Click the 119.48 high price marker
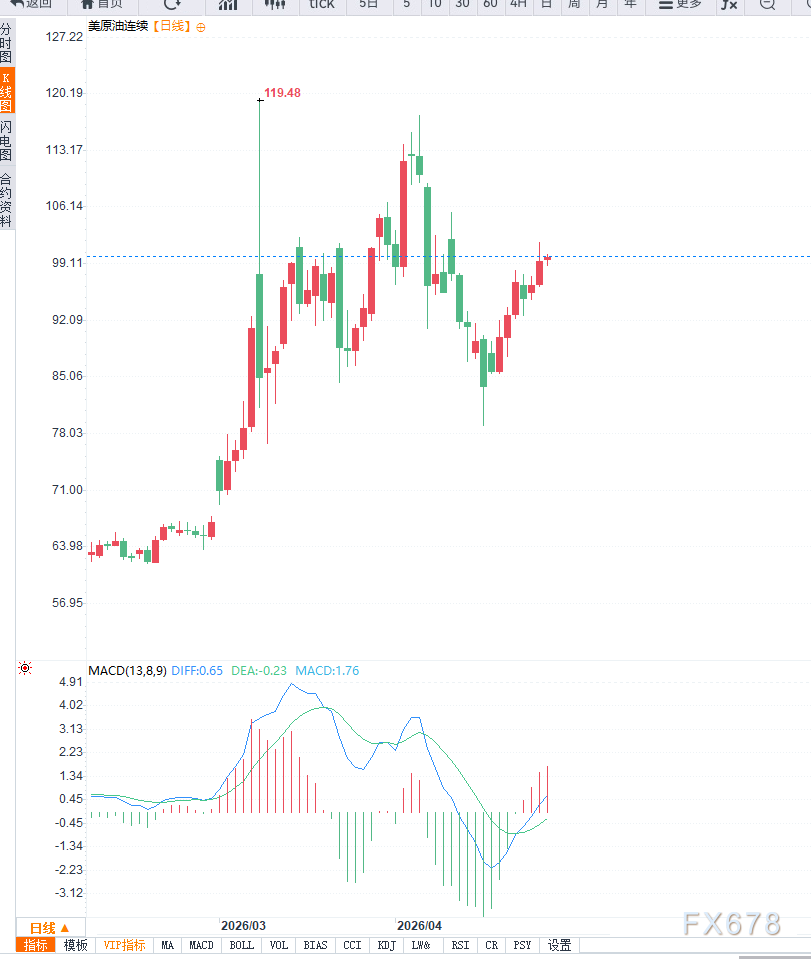 pos(282,93)
